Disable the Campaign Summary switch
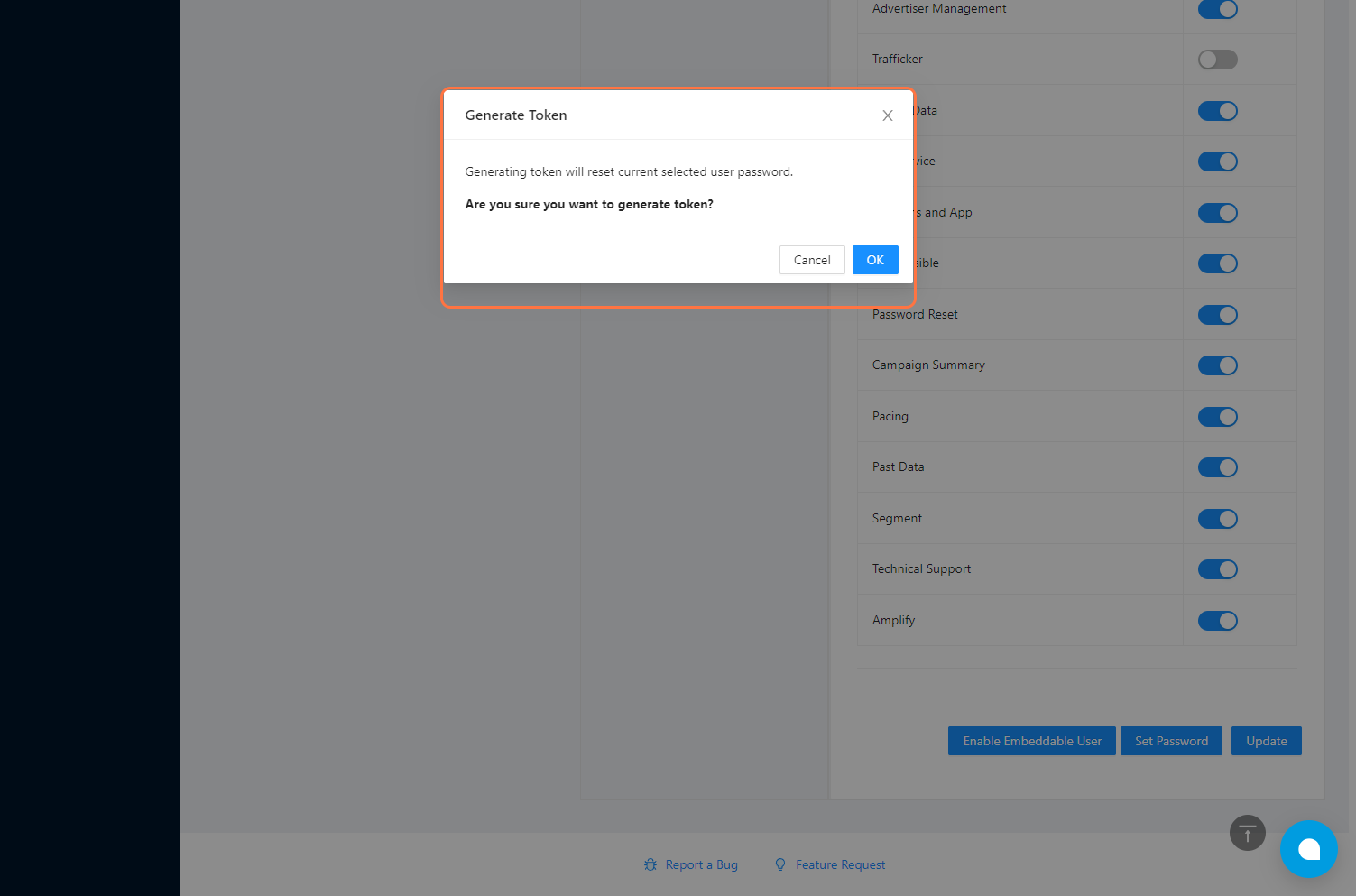This screenshot has height=896, width=1356. [x=1218, y=365]
